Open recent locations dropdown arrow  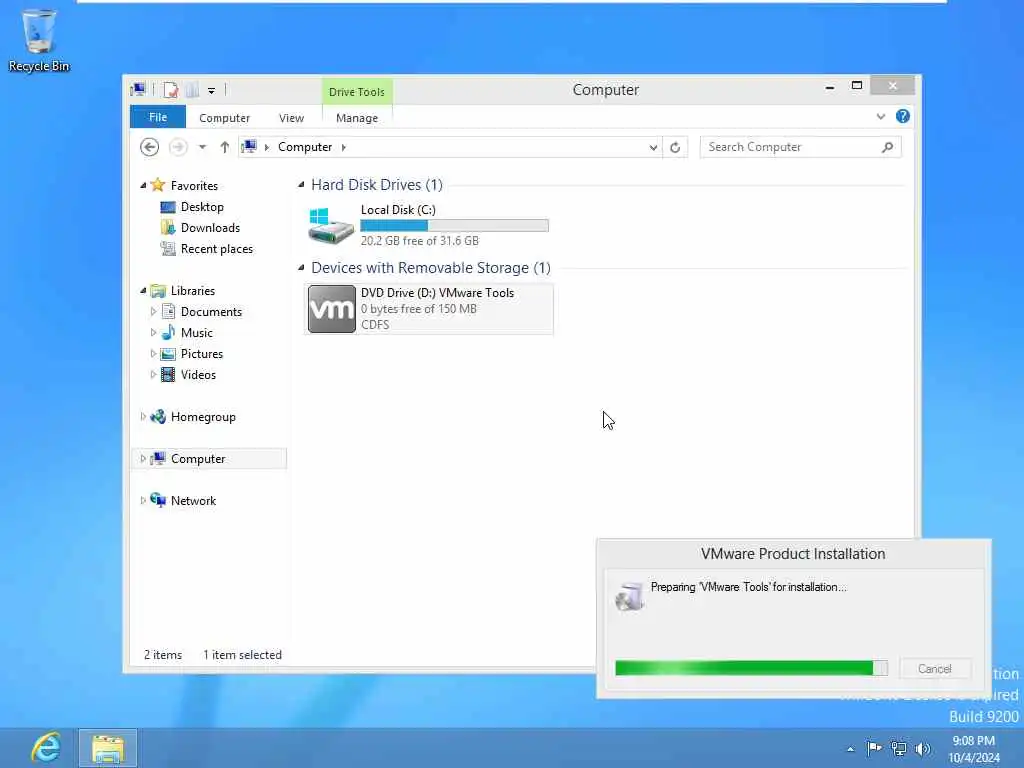click(202, 147)
